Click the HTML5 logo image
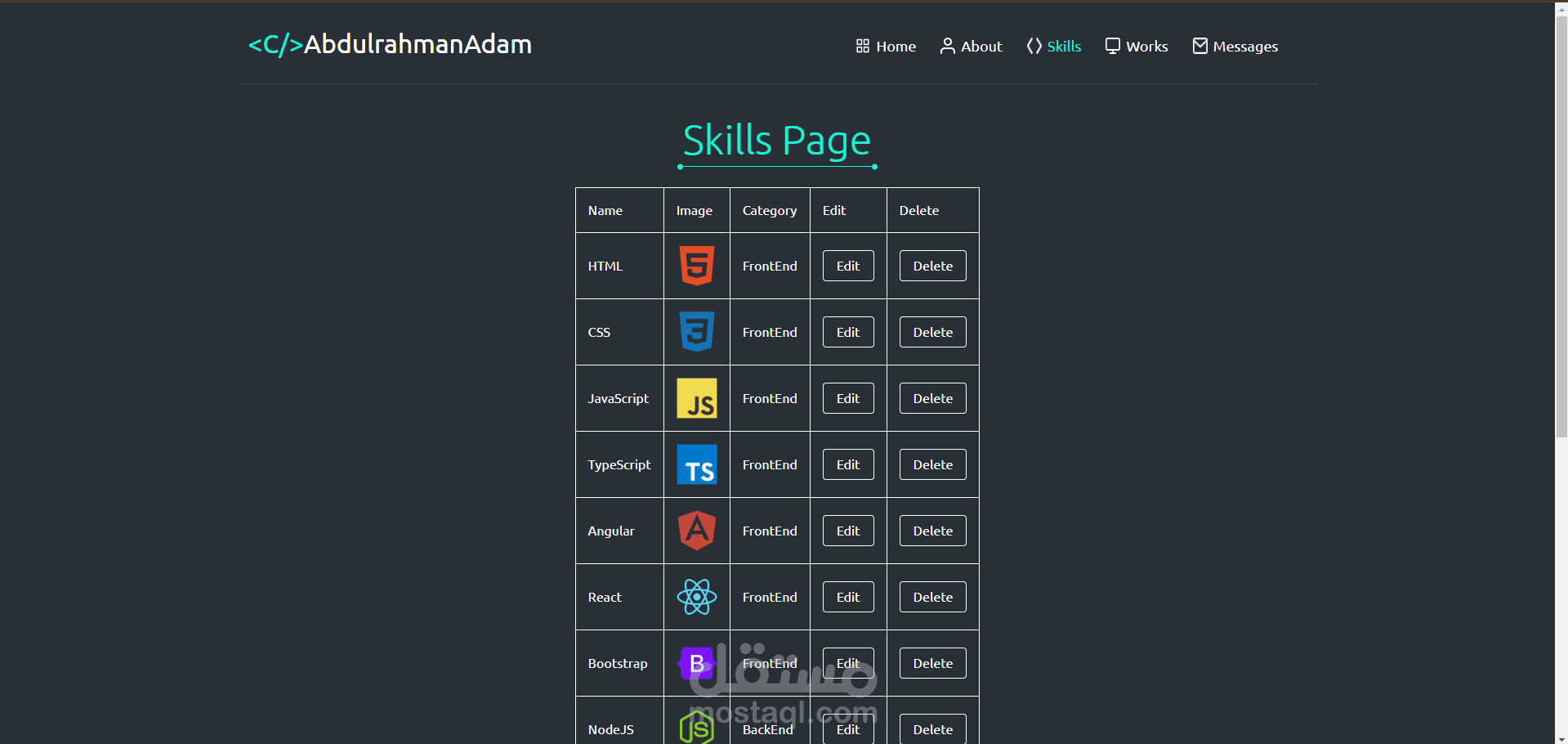 (697, 266)
